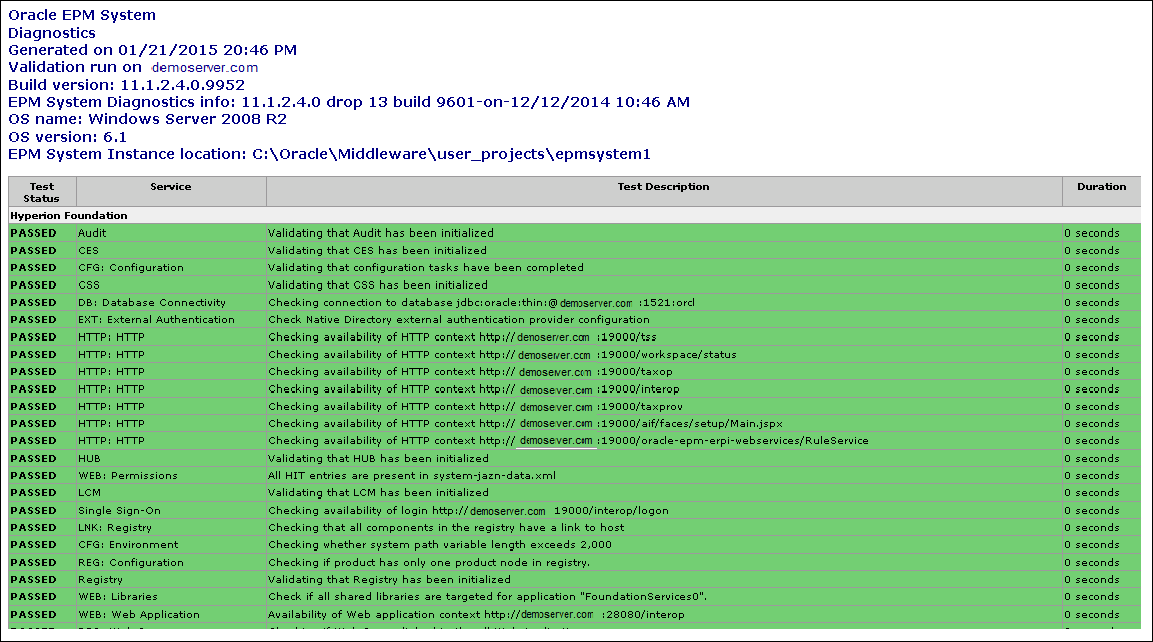The height and width of the screenshot is (642, 1153).
Task: Select the Single Sign-On service cell
Action: coord(171,510)
